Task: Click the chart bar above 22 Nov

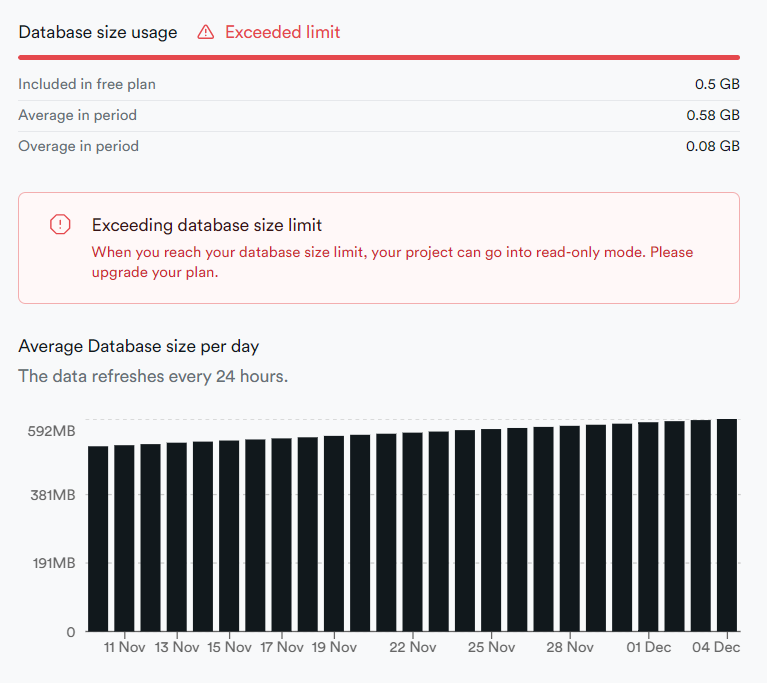Action: point(412,532)
